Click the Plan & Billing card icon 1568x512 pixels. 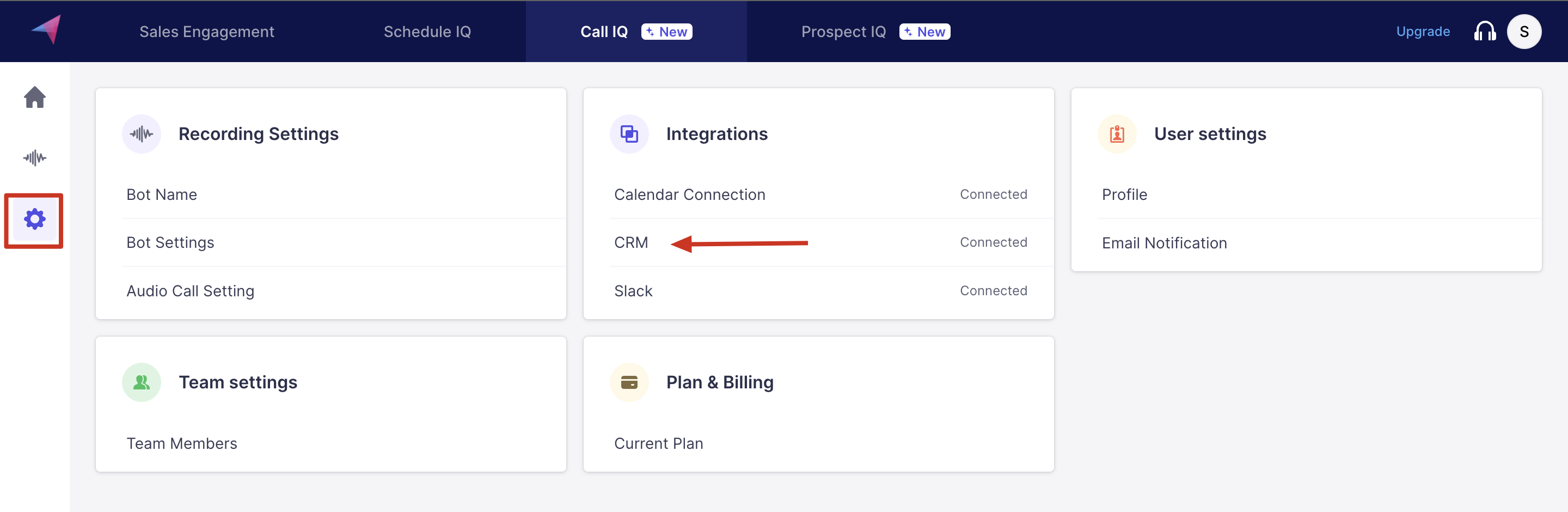coord(629,382)
